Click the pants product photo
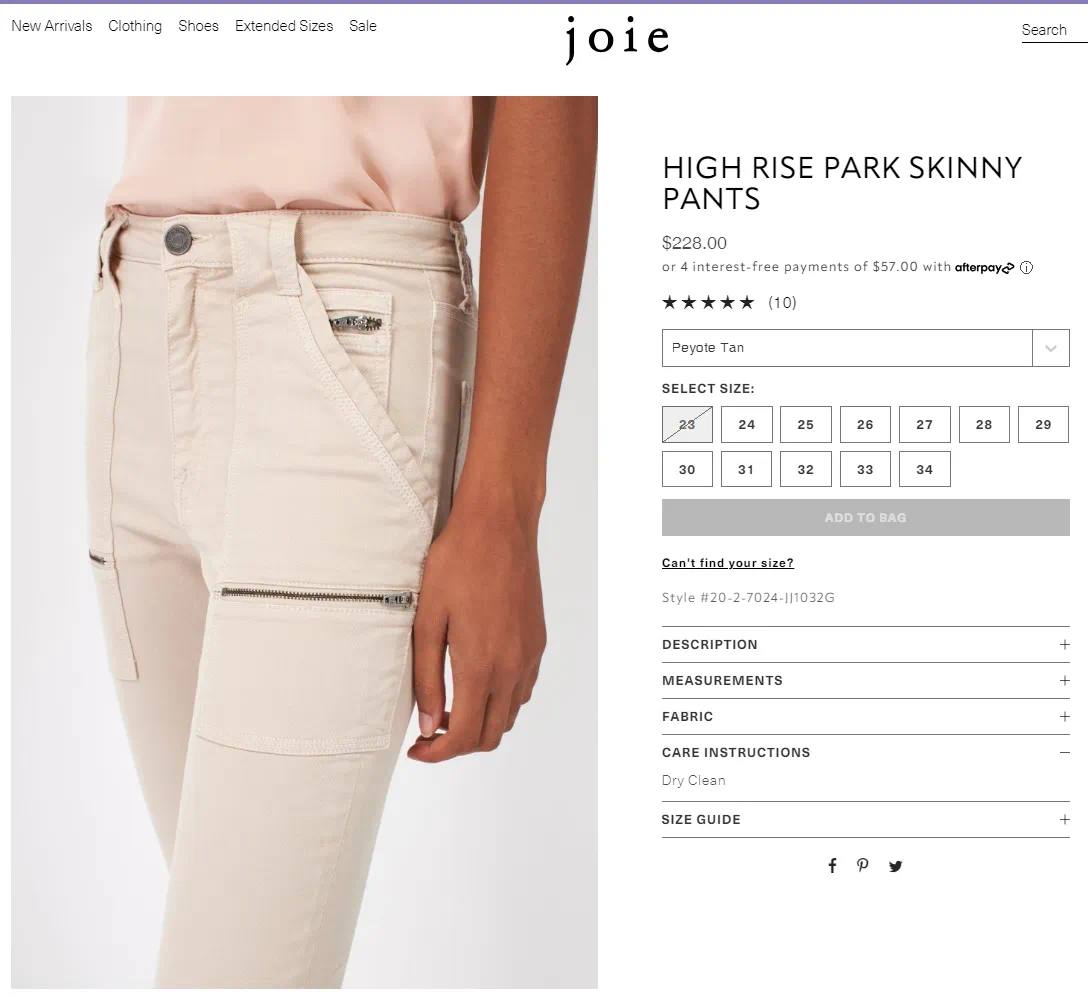The image size is (1088, 998). [304, 542]
